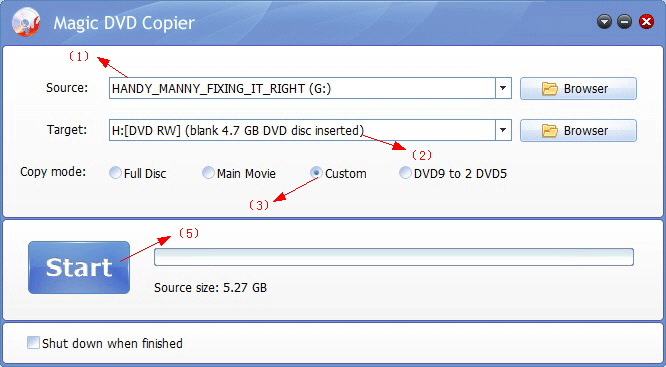Click the Source field showing HANDY_MANNY_FIXING_IT_RIGHT

[x=302, y=88]
